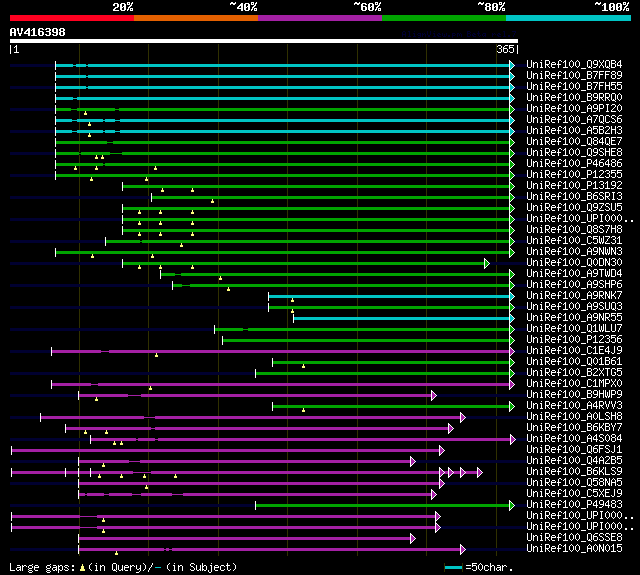This screenshot has width=640, height=575.
Task: Click the AV416398 query name
Action: tap(38, 32)
